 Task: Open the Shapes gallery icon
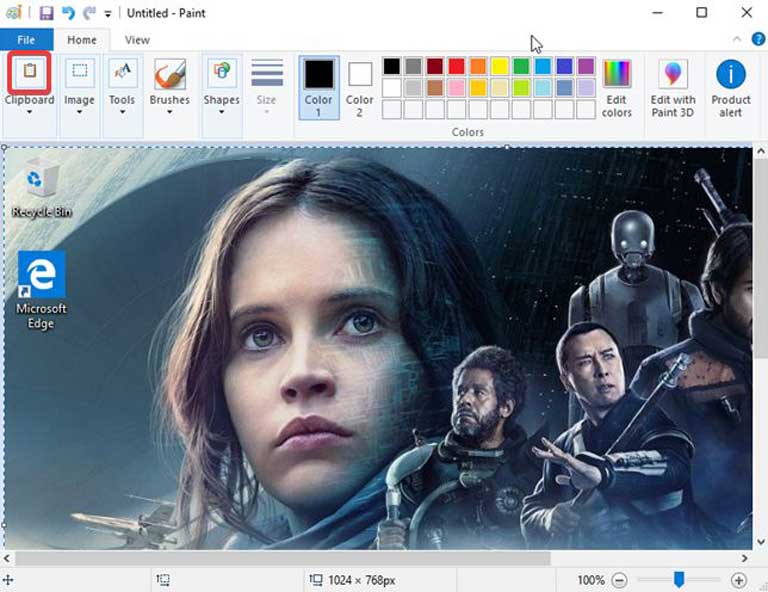click(221, 72)
